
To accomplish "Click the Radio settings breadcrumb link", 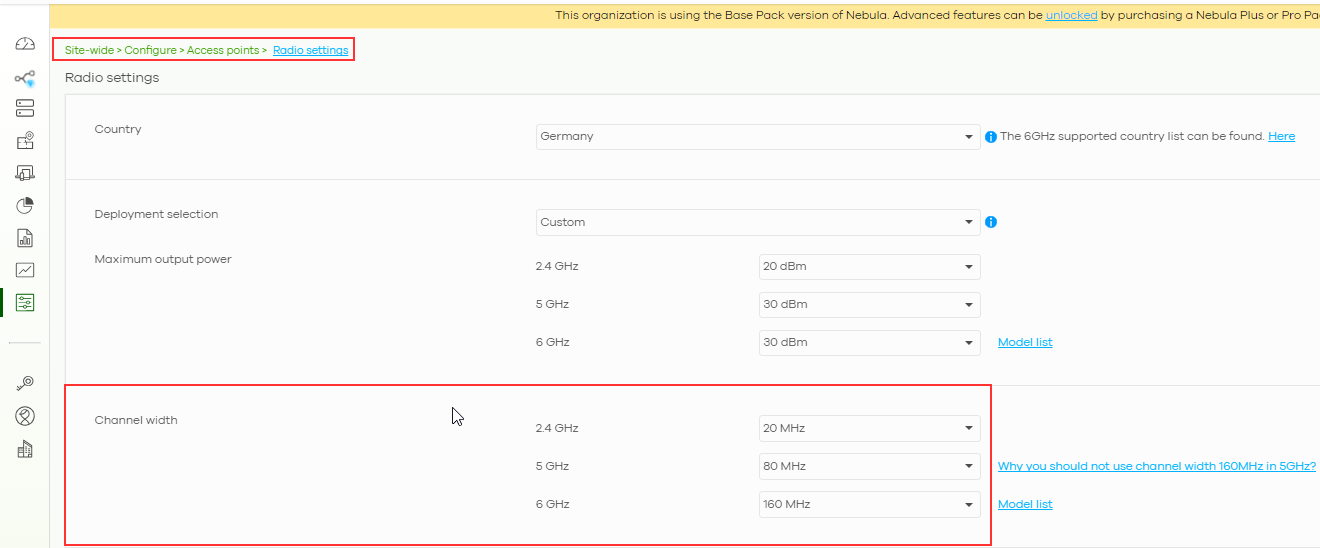I will [x=310, y=50].
